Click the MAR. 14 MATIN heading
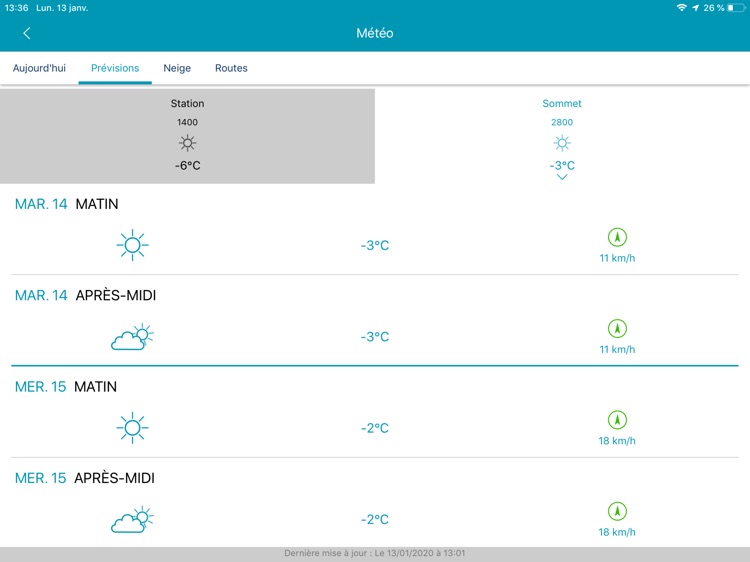 [66, 204]
